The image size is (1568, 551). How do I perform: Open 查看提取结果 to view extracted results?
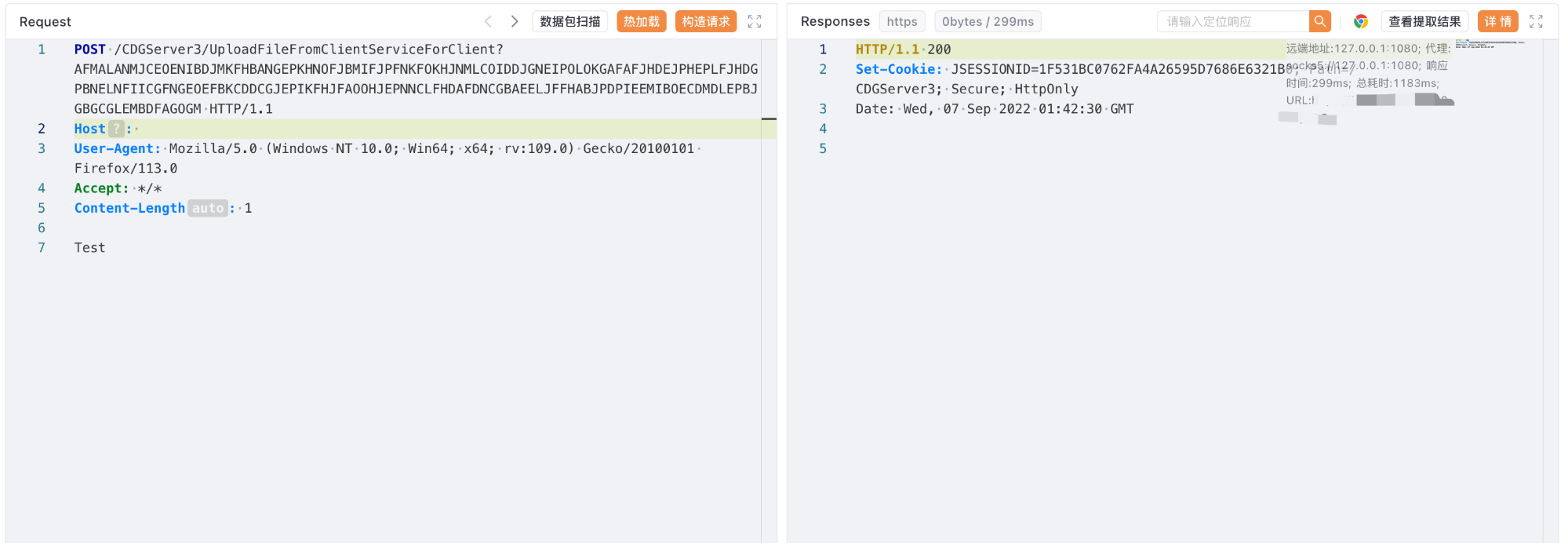pyautogui.click(x=1424, y=21)
